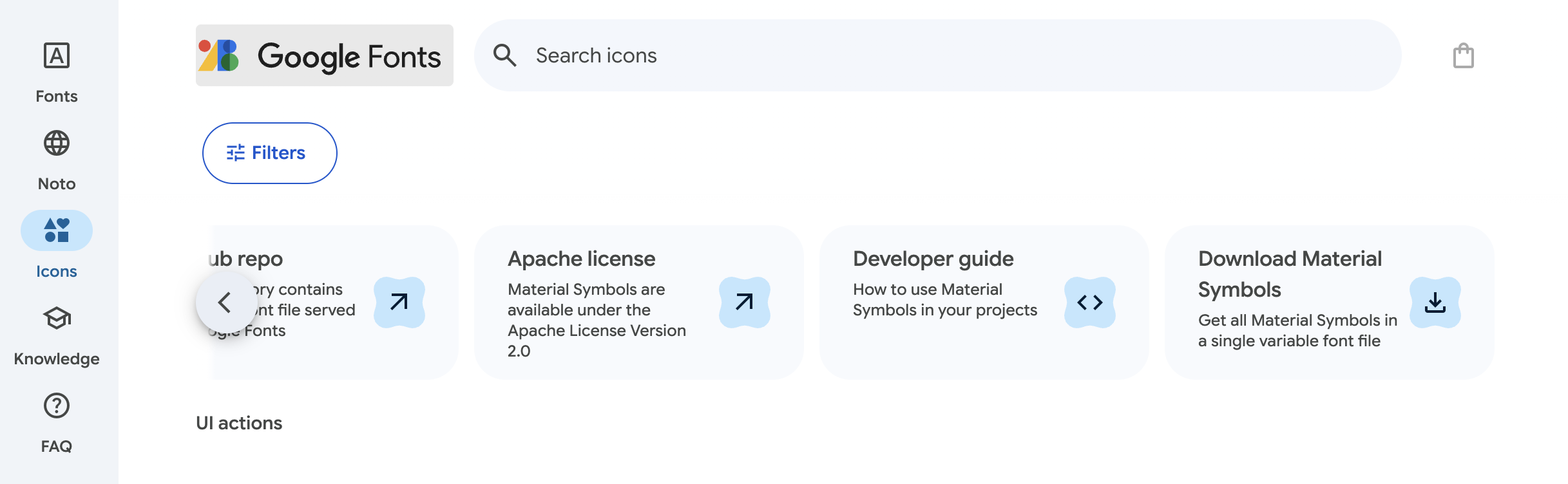Click the UI actions section heading
This screenshot has width=1568, height=484.
point(239,423)
